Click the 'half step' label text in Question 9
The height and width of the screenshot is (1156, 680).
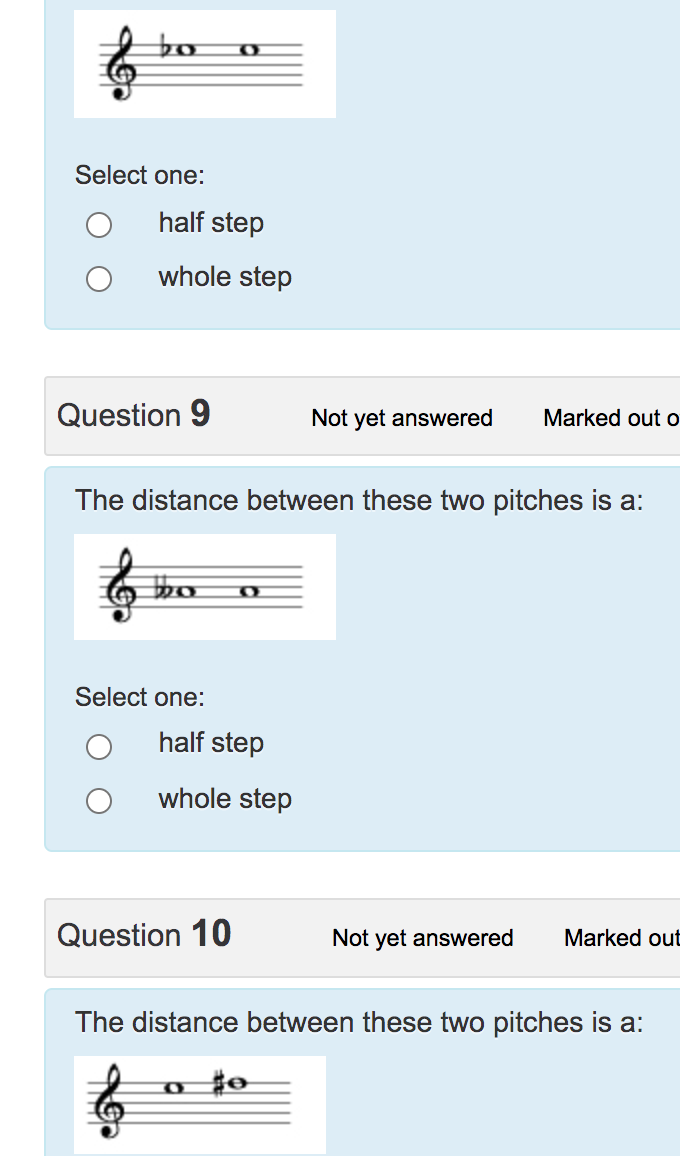(x=210, y=744)
